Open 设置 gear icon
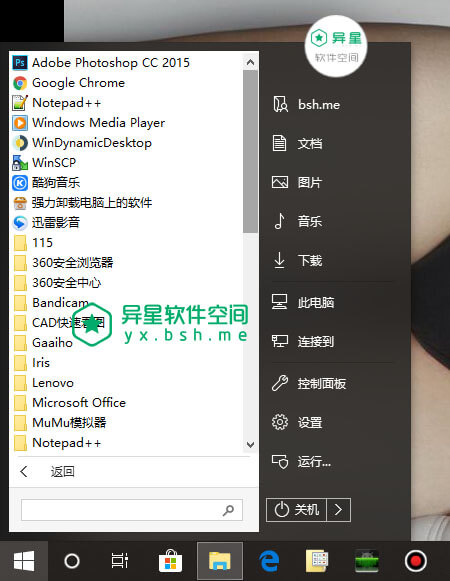Screen dimensions: 450x581 tap(280, 422)
